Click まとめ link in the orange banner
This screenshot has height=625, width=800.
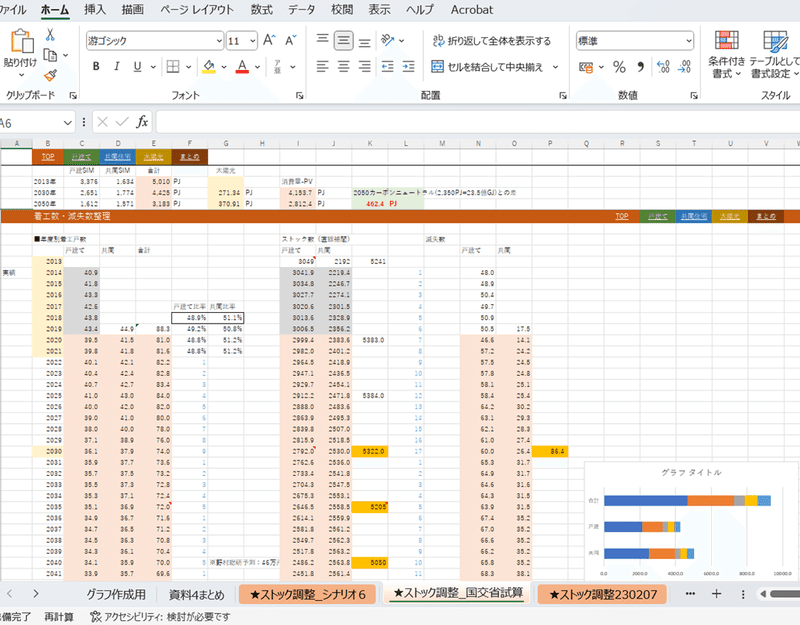pyautogui.click(x=766, y=216)
